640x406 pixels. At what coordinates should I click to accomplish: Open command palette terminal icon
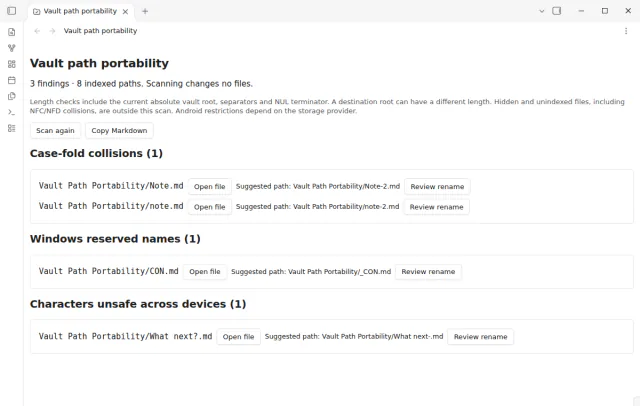[x=11, y=112]
